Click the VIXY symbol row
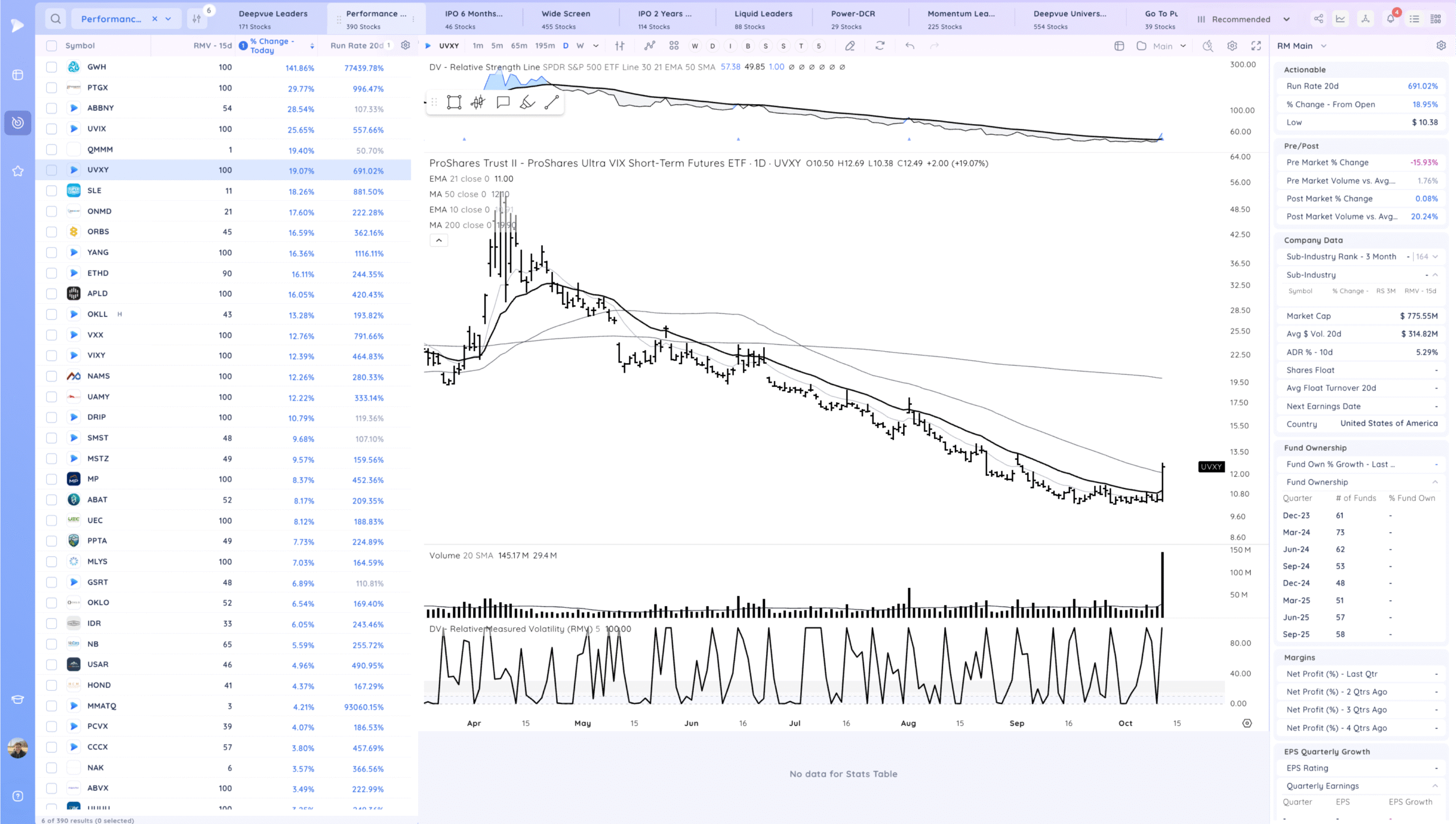Image resolution: width=1456 pixels, height=824 pixels. click(97, 355)
